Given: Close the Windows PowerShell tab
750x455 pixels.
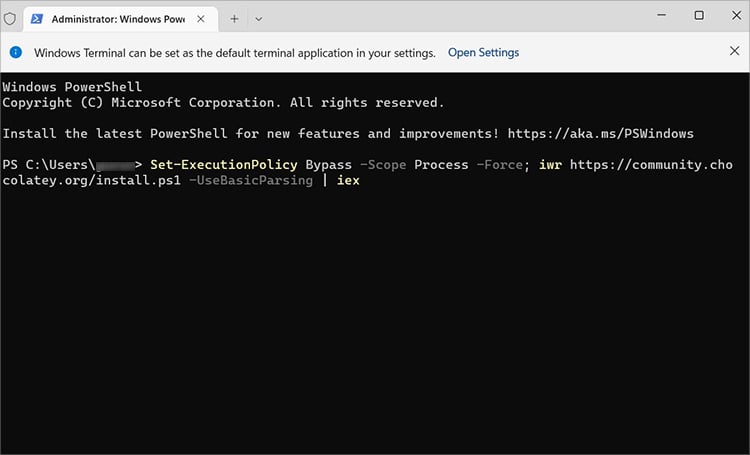Looking at the screenshot, I should click(204, 18).
